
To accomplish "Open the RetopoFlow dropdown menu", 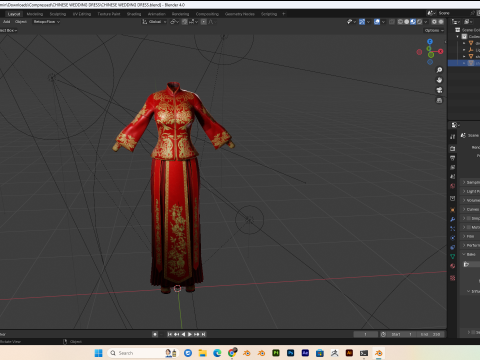I will 46,22.
